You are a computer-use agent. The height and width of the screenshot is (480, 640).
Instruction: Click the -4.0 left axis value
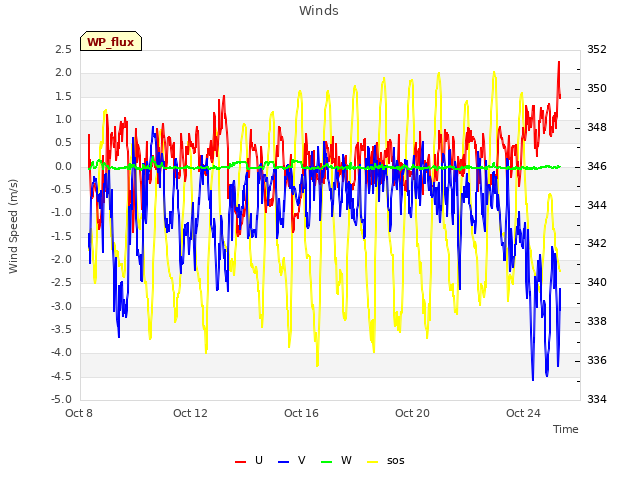tap(61, 353)
